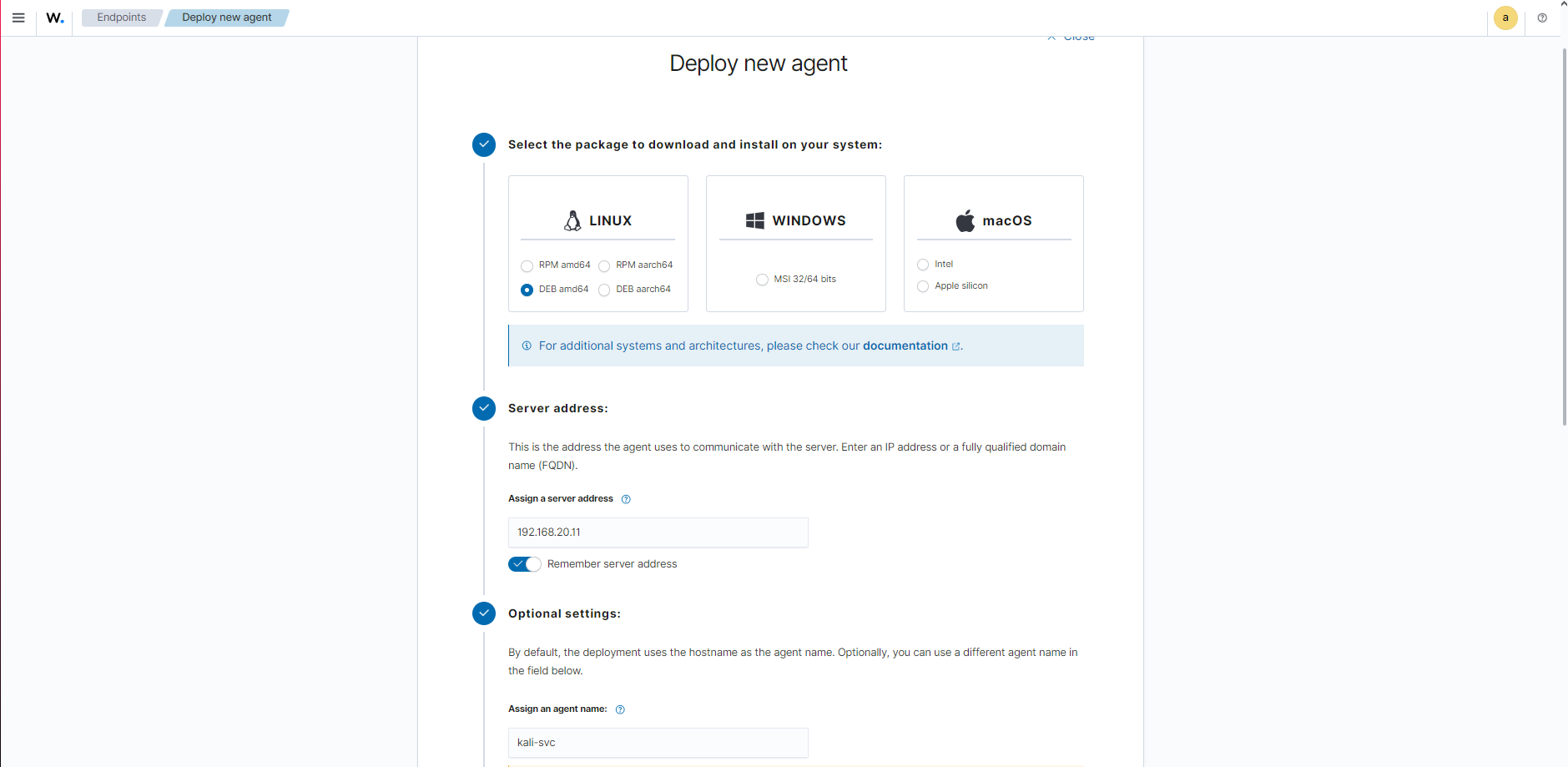Open the documentation link
This screenshot has width=1568, height=767.
(906, 346)
